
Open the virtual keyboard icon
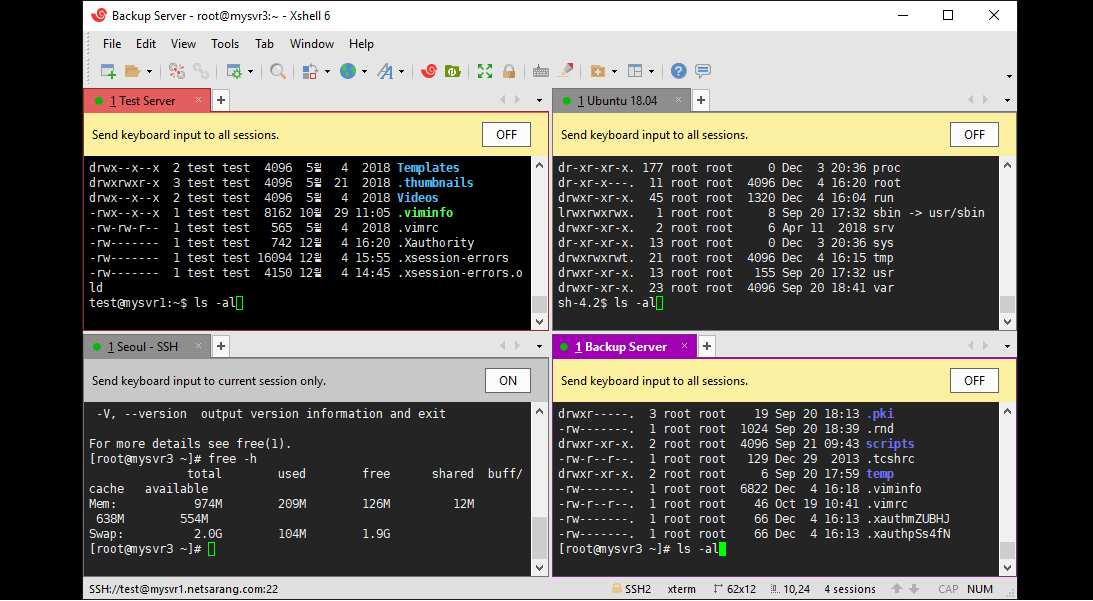541,71
